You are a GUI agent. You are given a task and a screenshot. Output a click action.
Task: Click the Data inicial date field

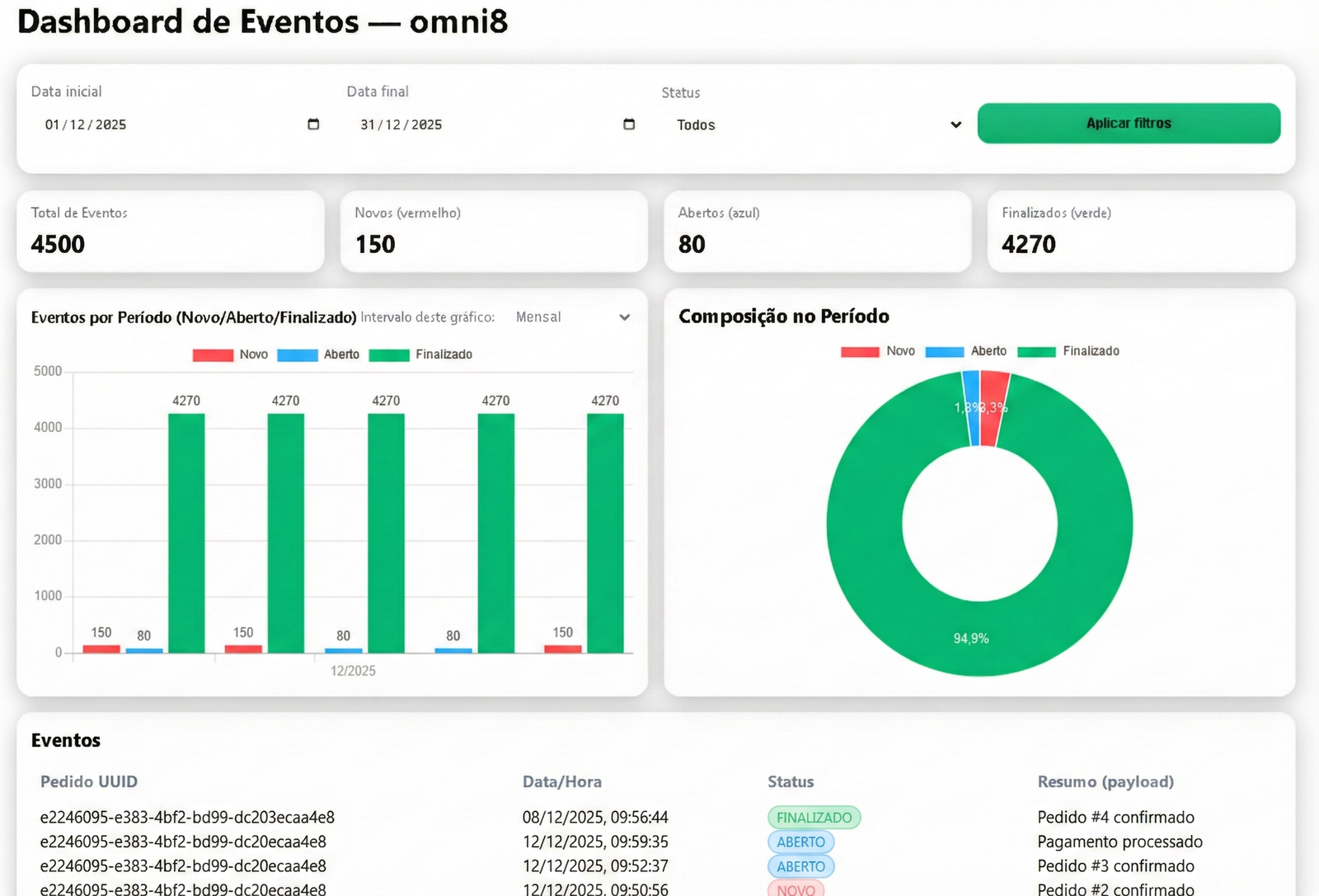(x=165, y=124)
